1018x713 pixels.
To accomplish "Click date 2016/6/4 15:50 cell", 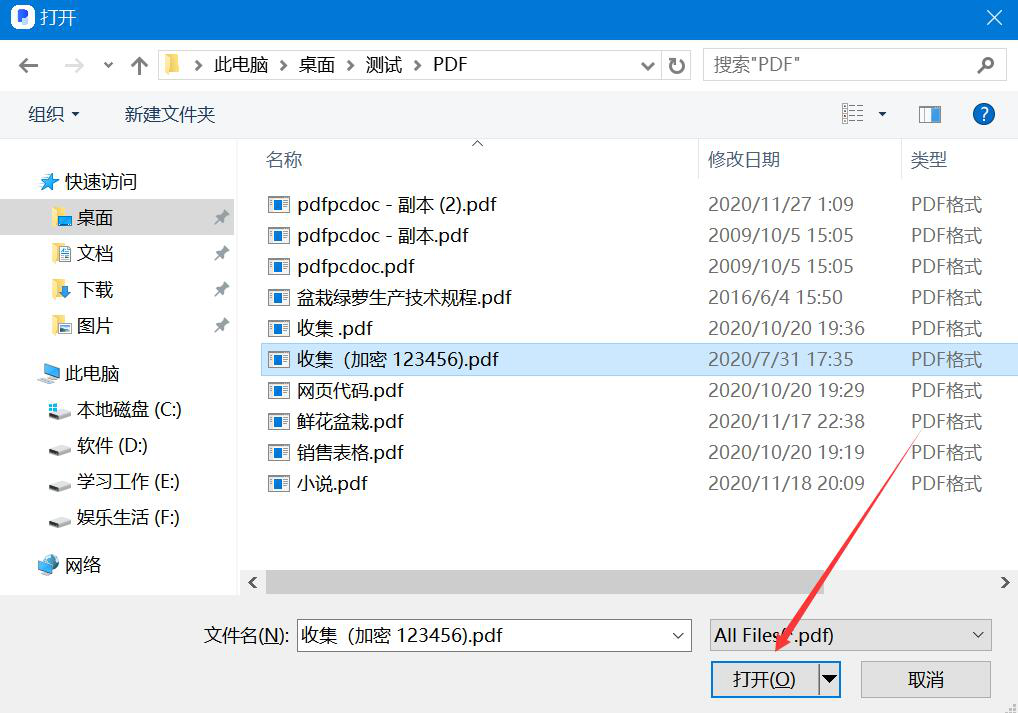I will (775, 297).
